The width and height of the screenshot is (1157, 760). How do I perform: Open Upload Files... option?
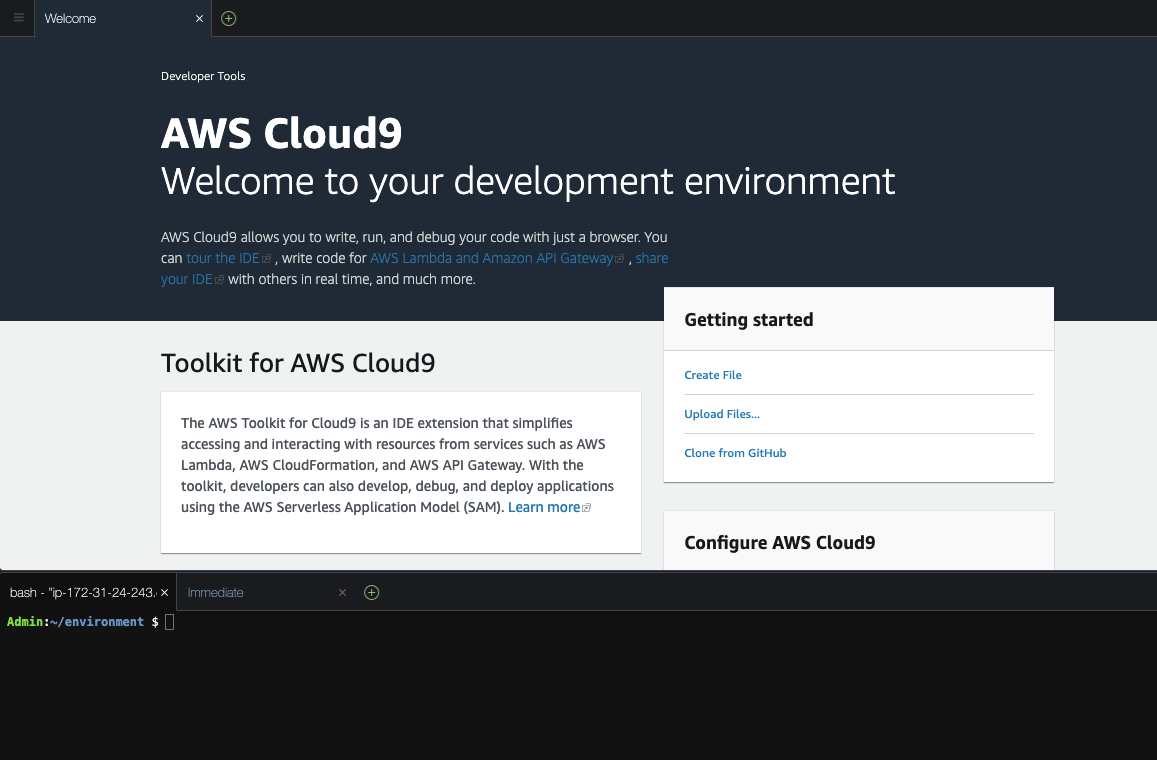(x=722, y=413)
